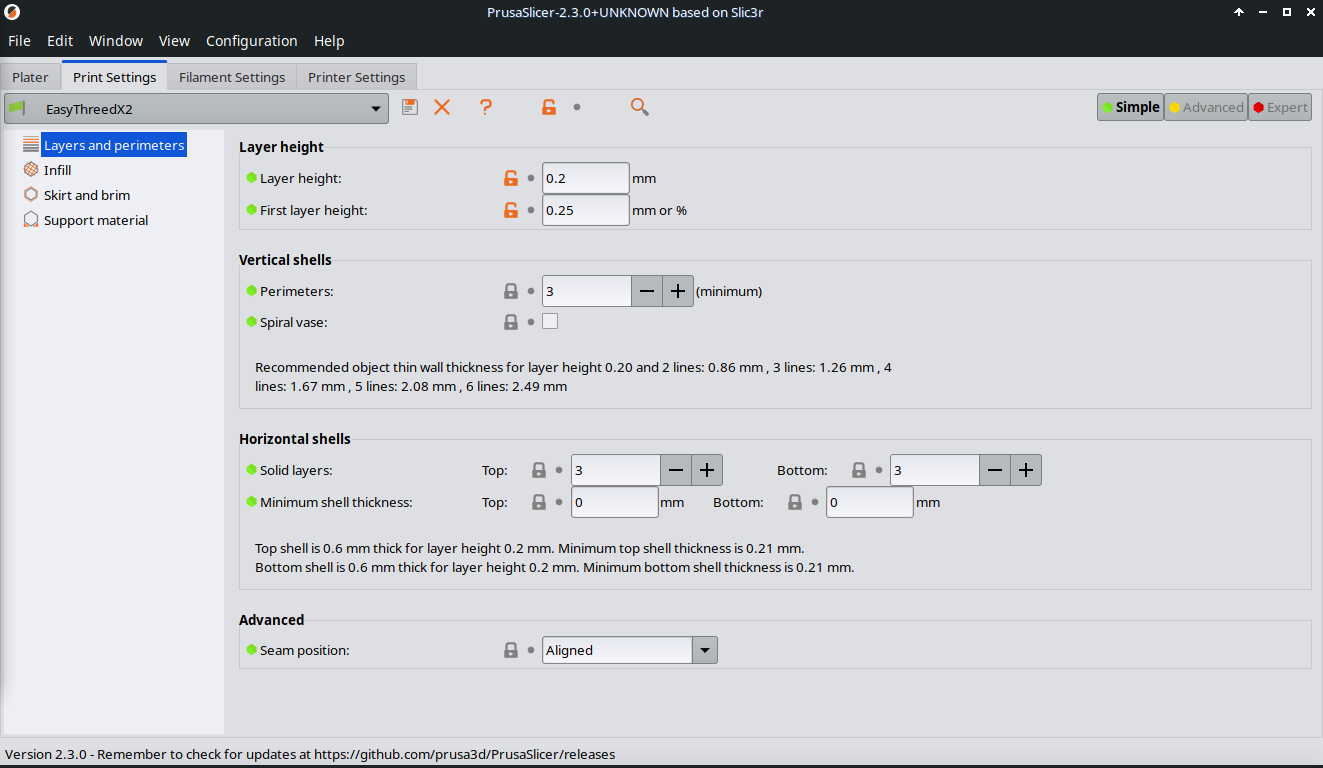Click the orange unlocked padlock beside First layer height

(511, 211)
